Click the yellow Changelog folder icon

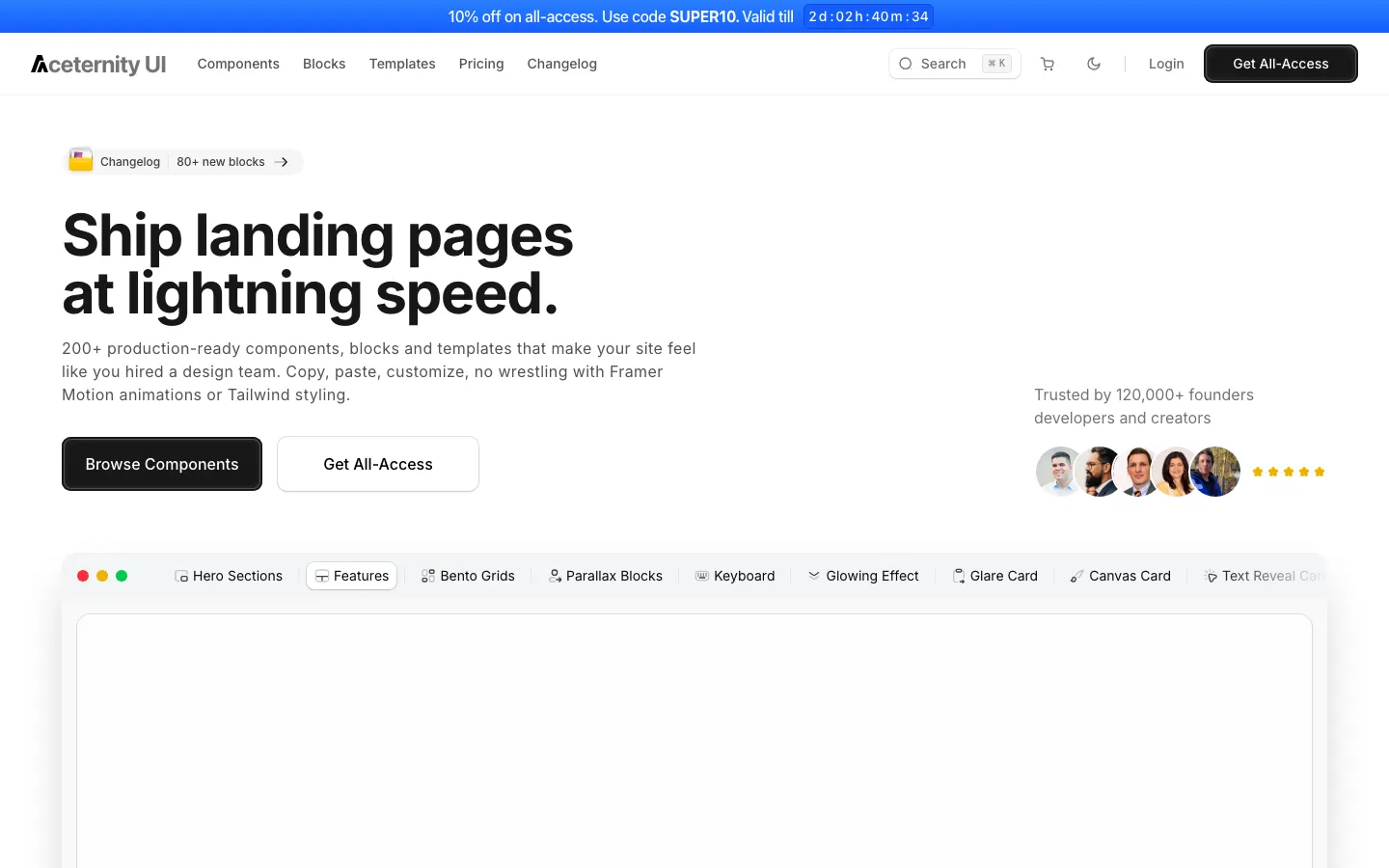coord(81,161)
